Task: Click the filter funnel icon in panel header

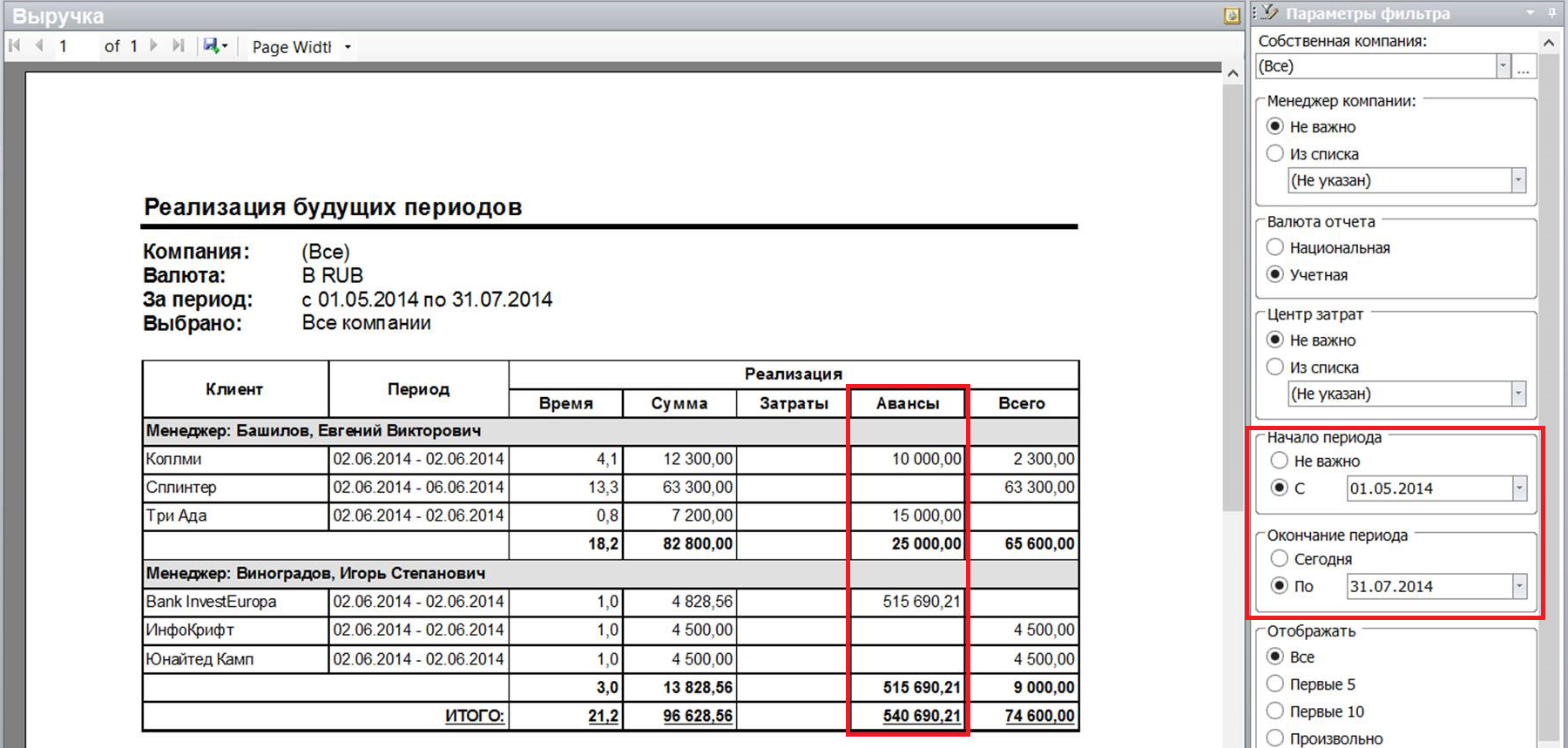Action: click(x=1269, y=13)
